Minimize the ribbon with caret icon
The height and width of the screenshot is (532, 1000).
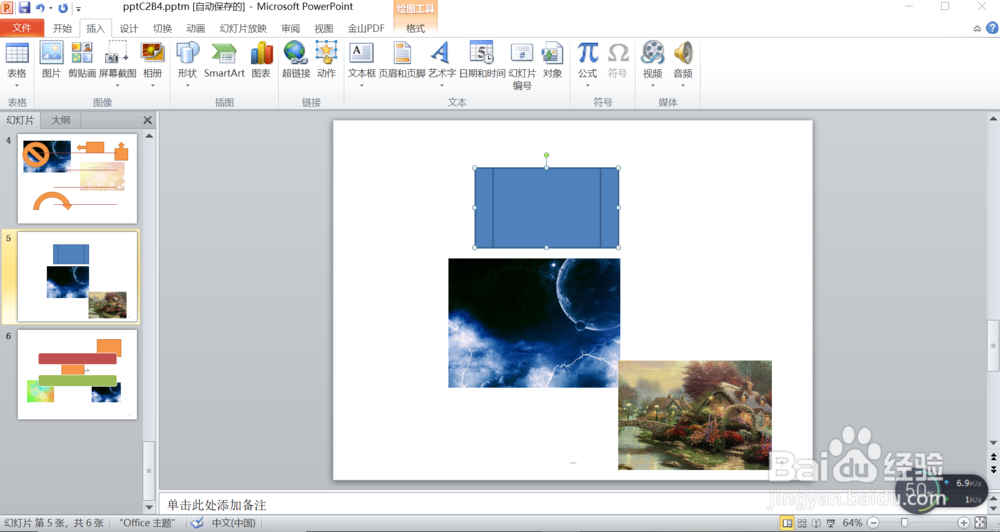click(x=977, y=28)
